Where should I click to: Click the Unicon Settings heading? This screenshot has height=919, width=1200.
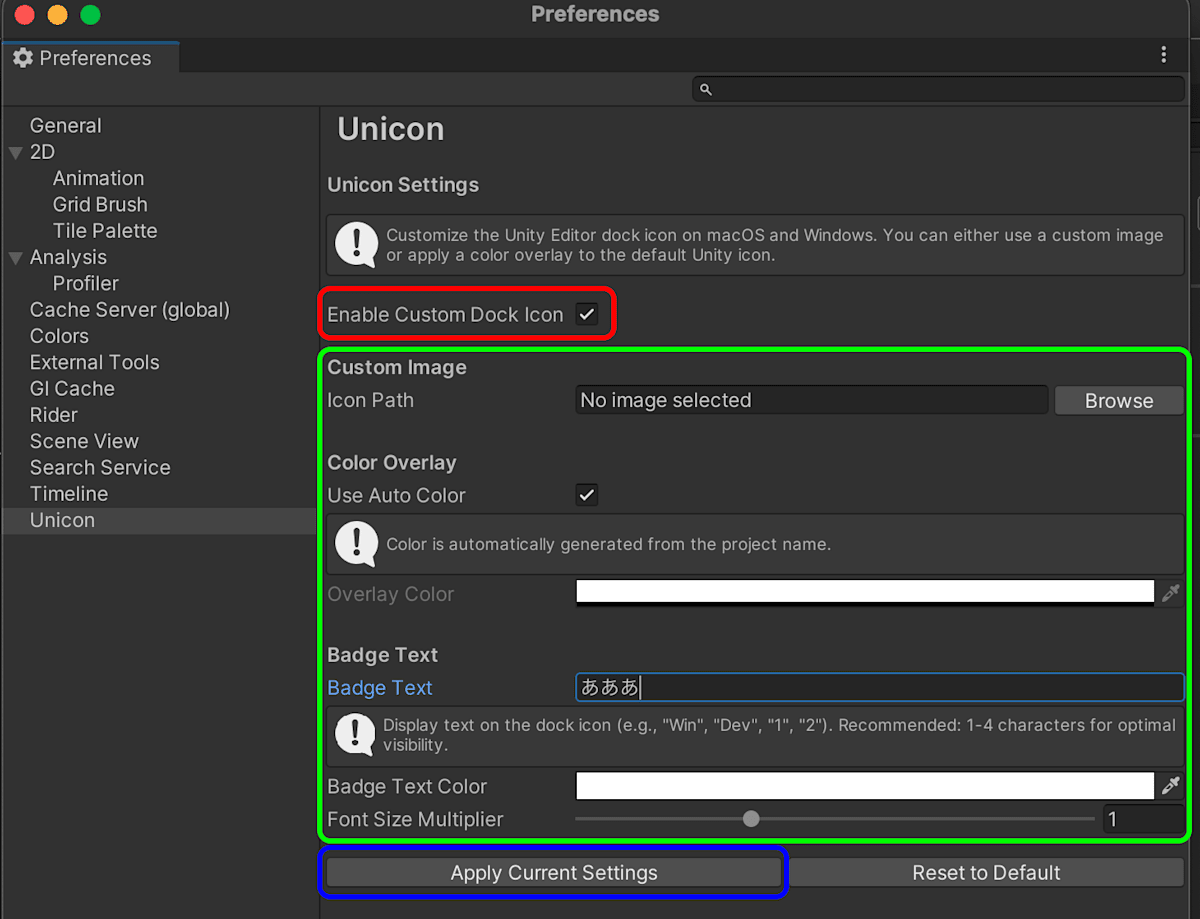click(x=403, y=185)
